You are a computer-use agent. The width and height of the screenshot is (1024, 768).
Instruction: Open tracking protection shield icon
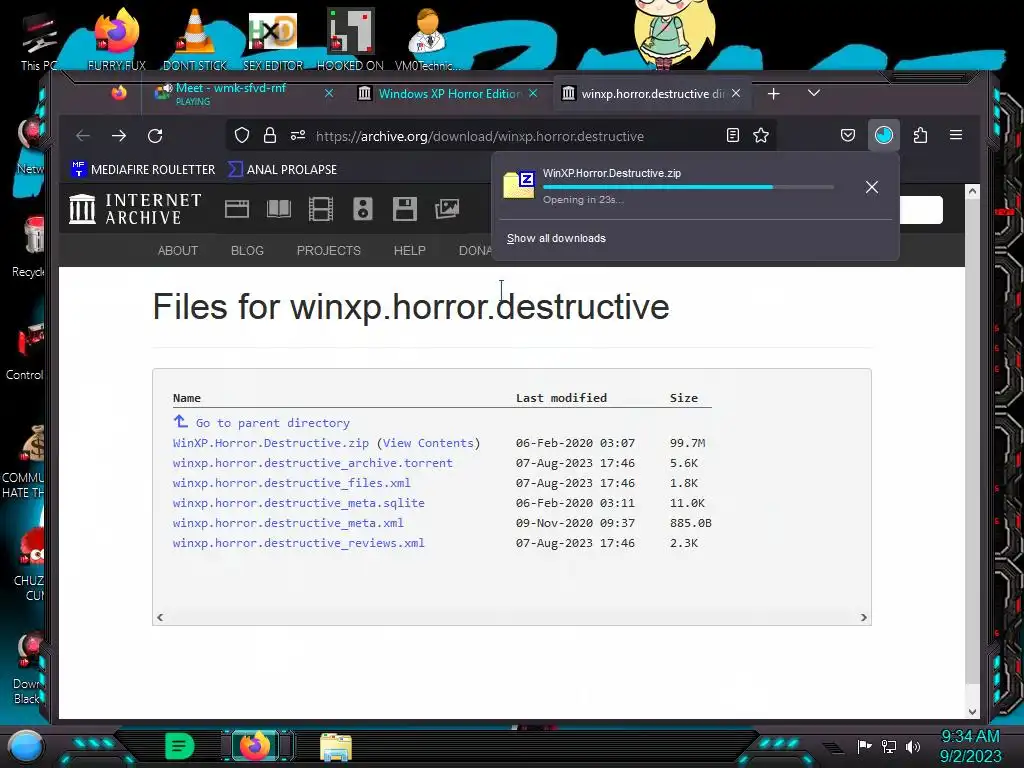[242, 136]
